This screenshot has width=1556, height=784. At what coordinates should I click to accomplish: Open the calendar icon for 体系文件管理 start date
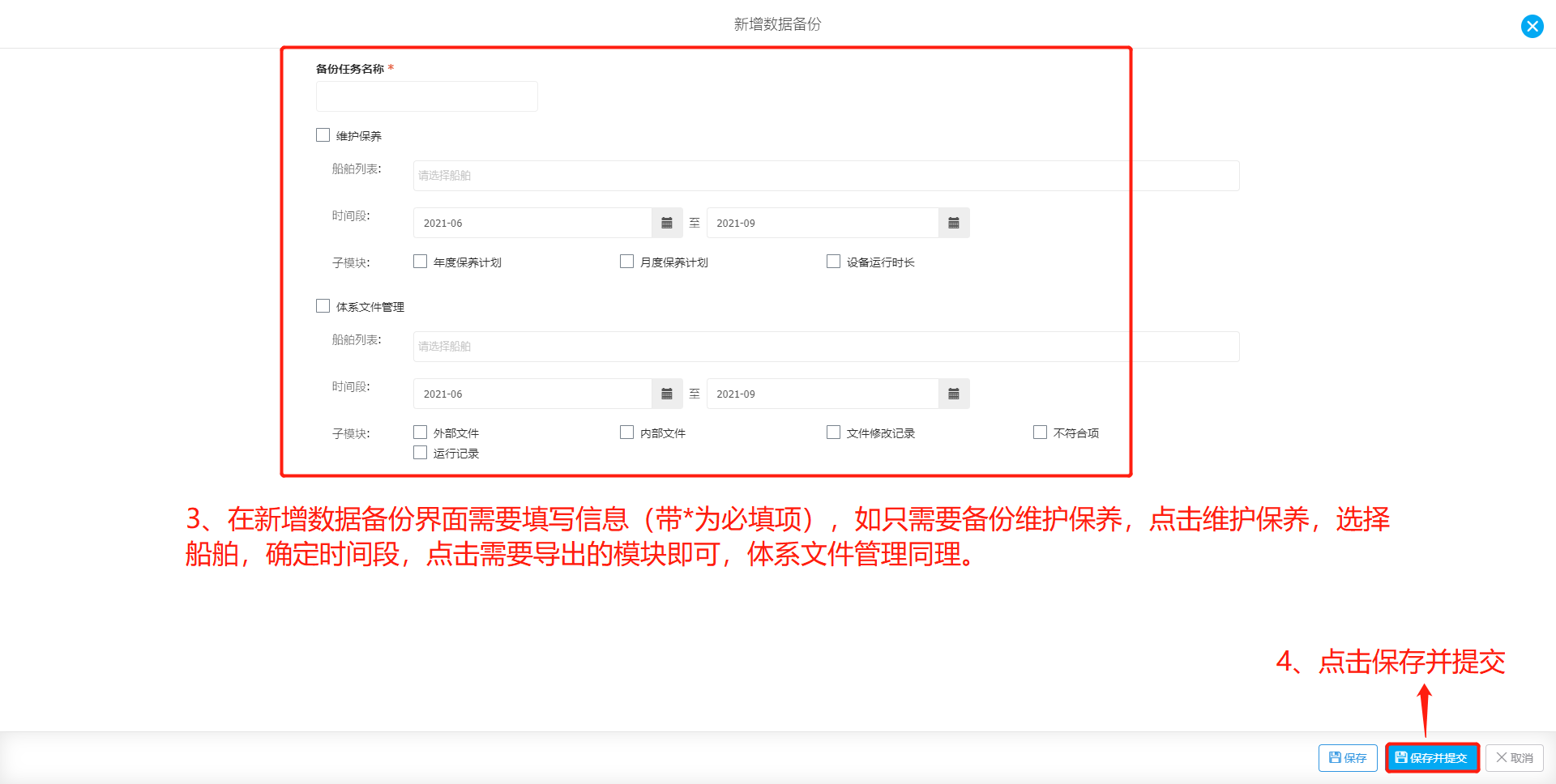667,394
